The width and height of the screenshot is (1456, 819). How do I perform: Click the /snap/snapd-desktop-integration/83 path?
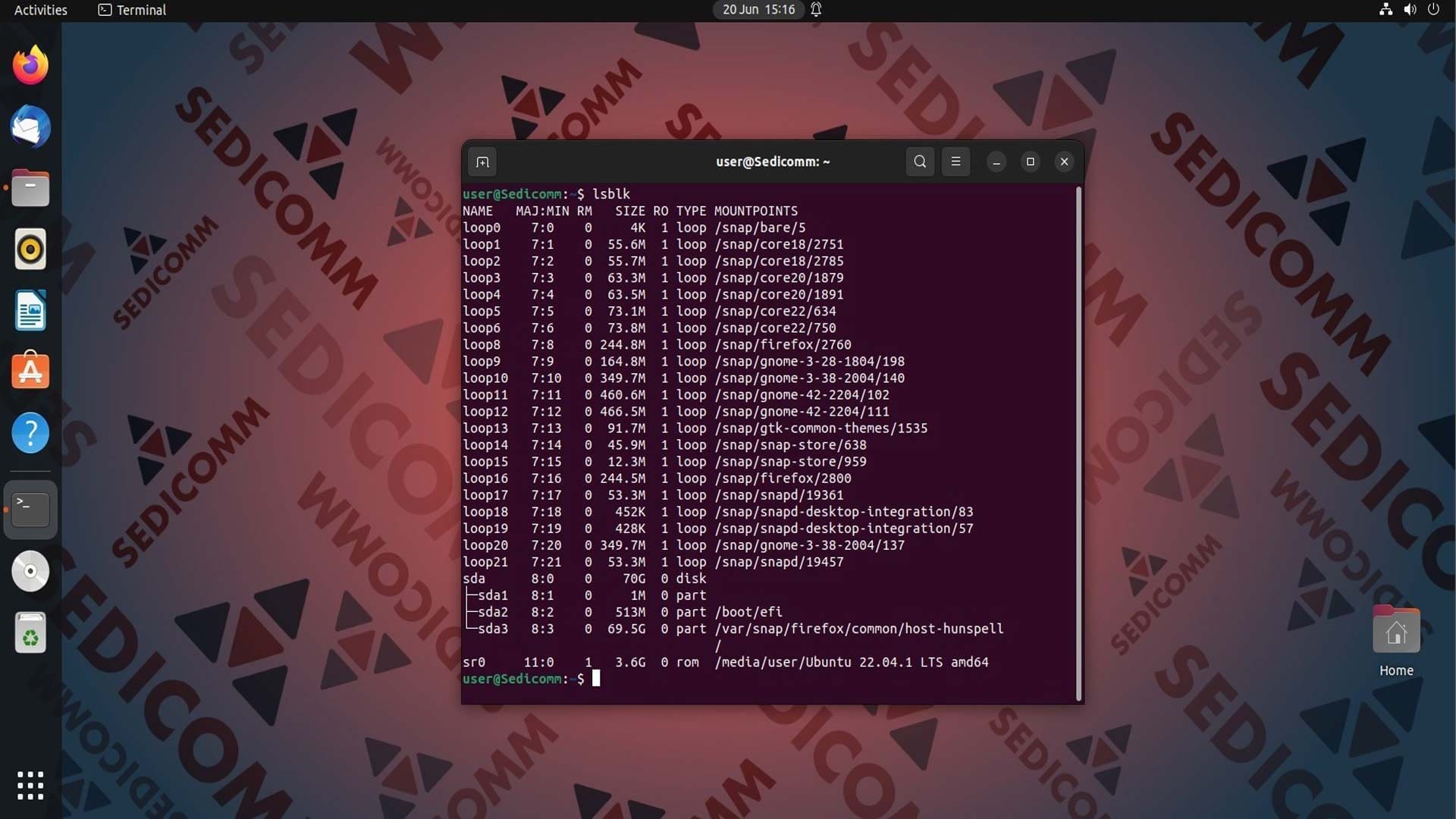843,511
